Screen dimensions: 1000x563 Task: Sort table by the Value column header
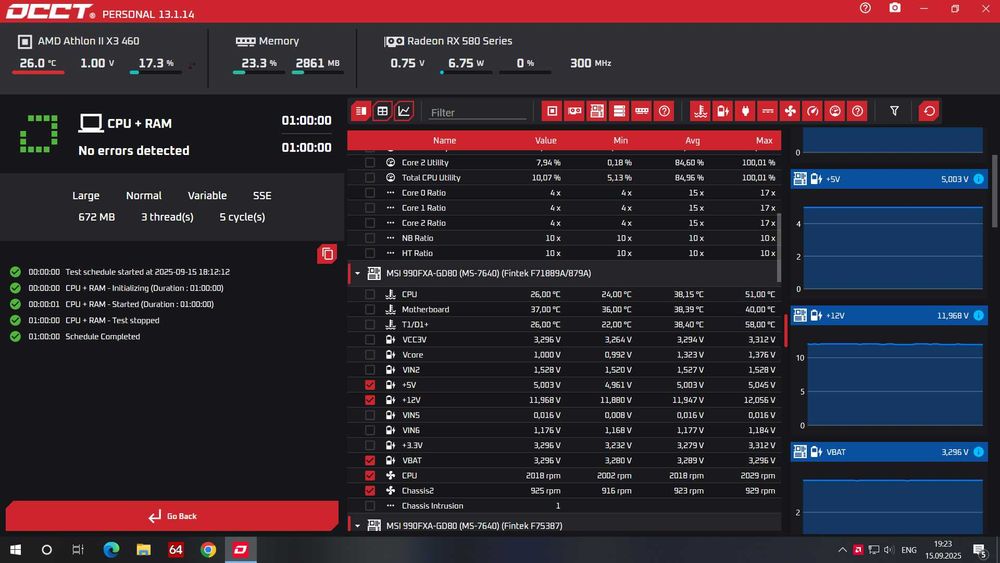click(x=546, y=140)
